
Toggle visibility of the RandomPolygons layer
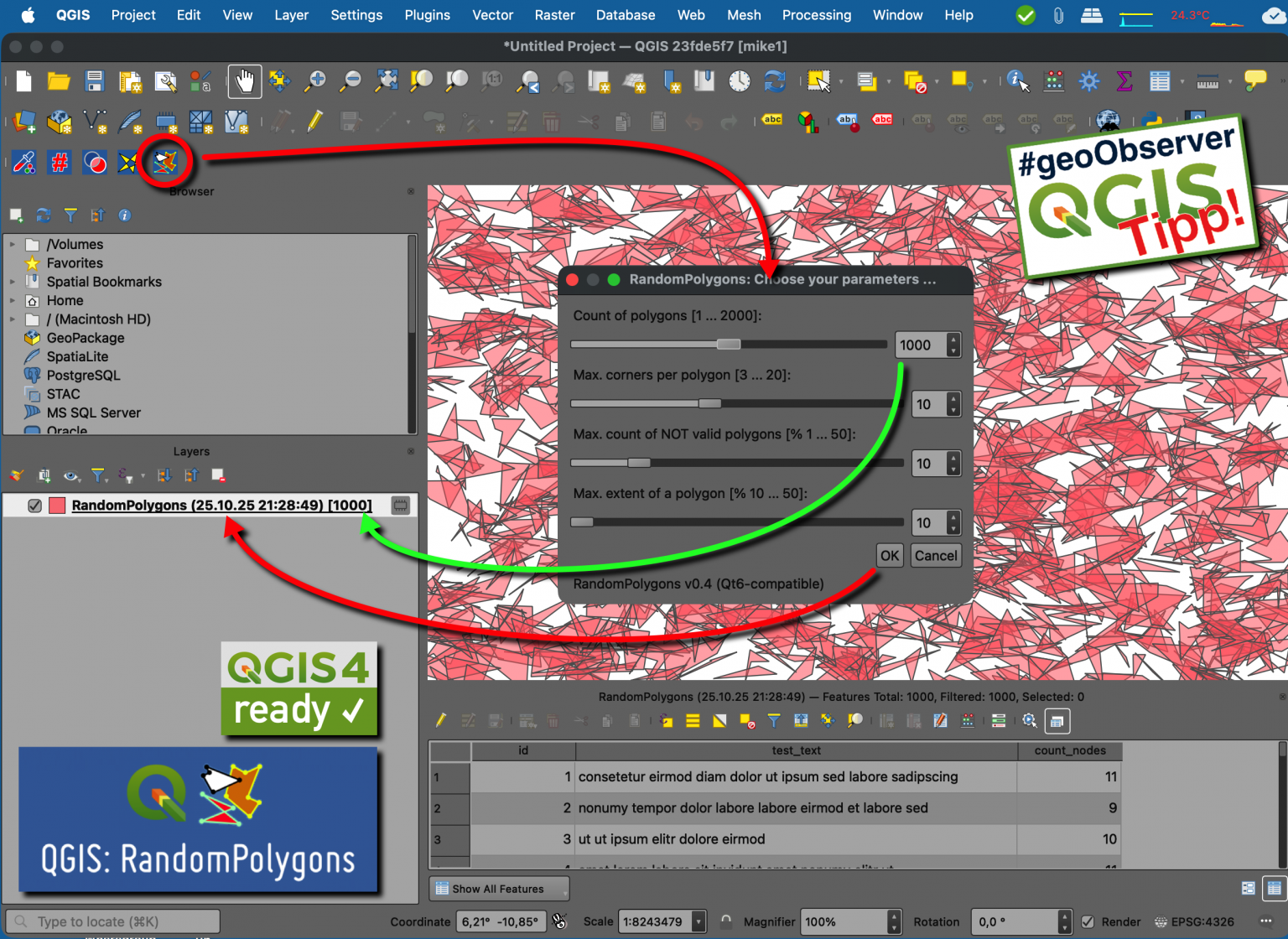34,505
